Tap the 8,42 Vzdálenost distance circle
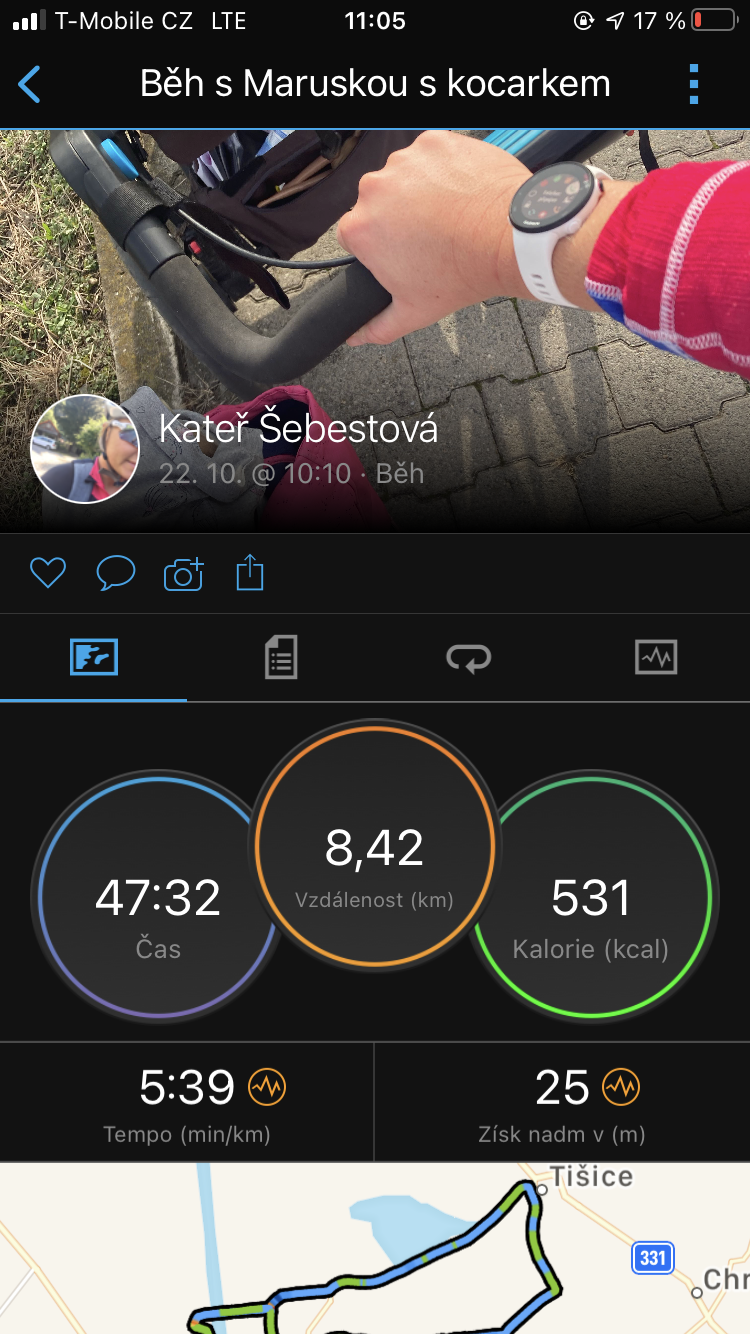This screenshot has height=1334, width=750. pyautogui.click(x=375, y=846)
